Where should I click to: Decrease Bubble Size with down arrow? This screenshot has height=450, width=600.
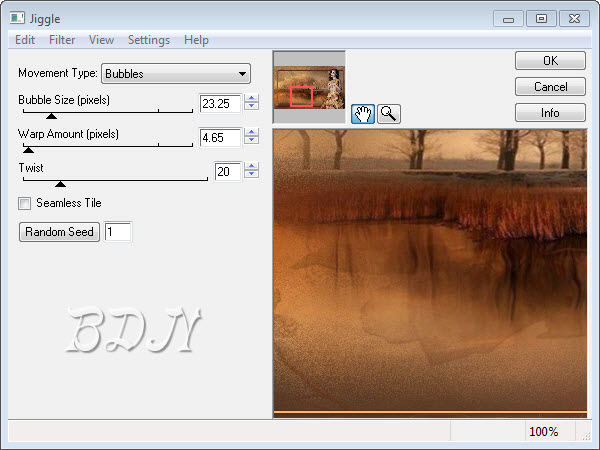coord(251,106)
